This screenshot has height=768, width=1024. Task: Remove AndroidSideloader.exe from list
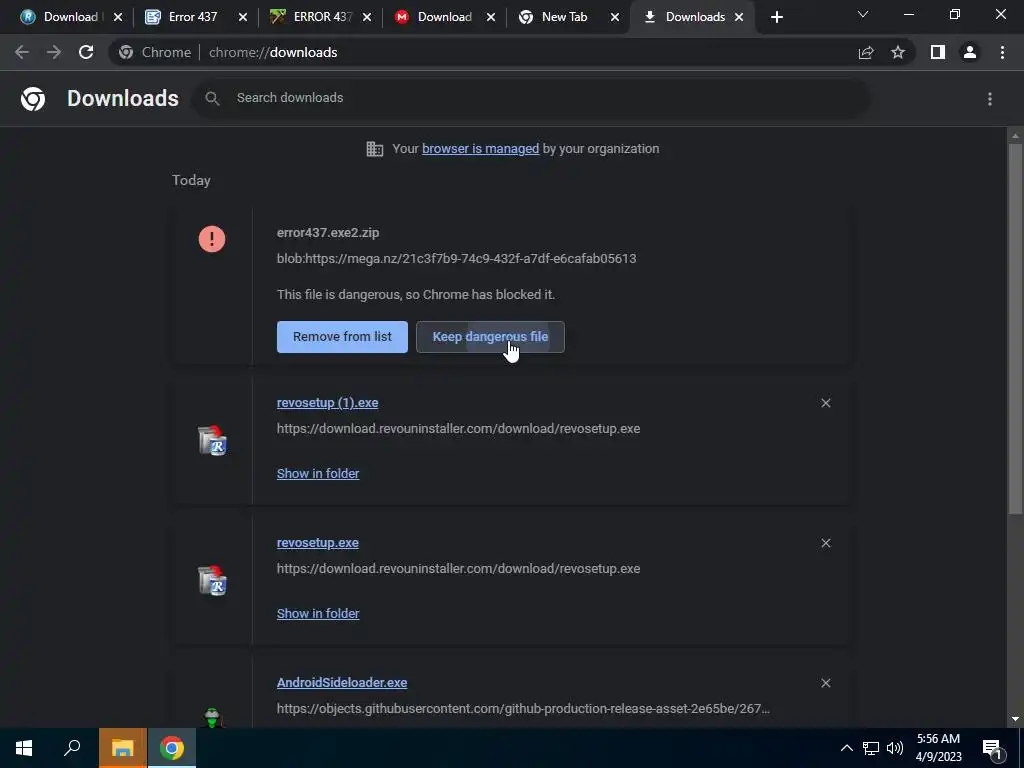tap(825, 683)
